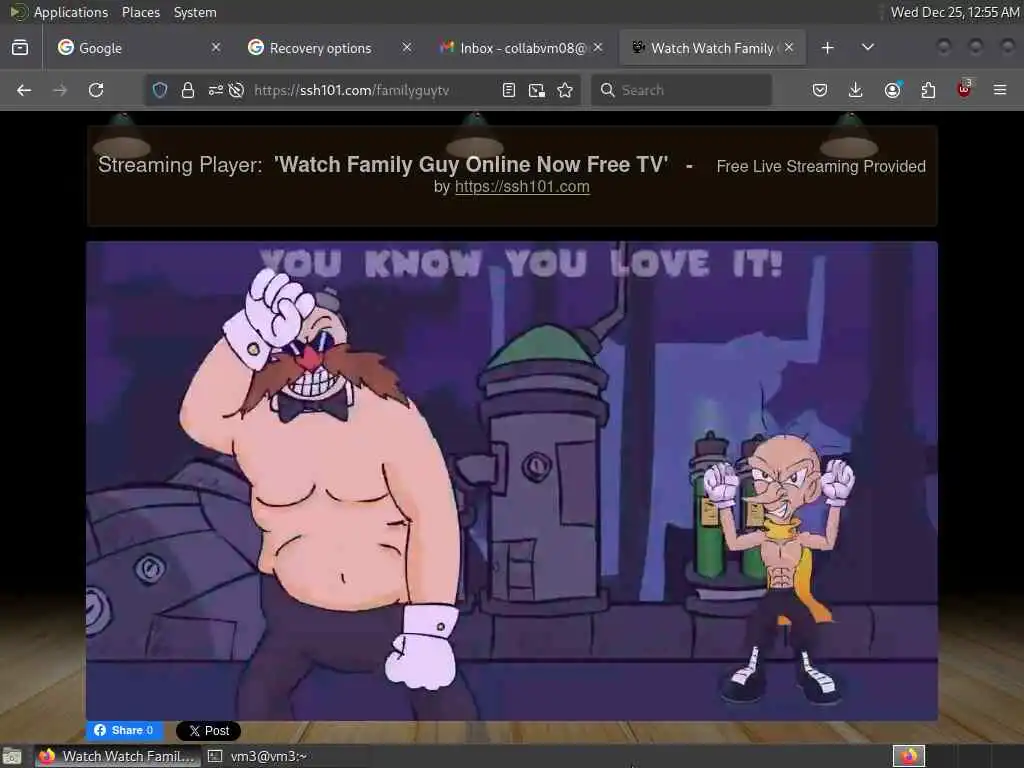Open the https://ssh101.com link
This screenshot has height=768, width=1024.
coord(522,187)
